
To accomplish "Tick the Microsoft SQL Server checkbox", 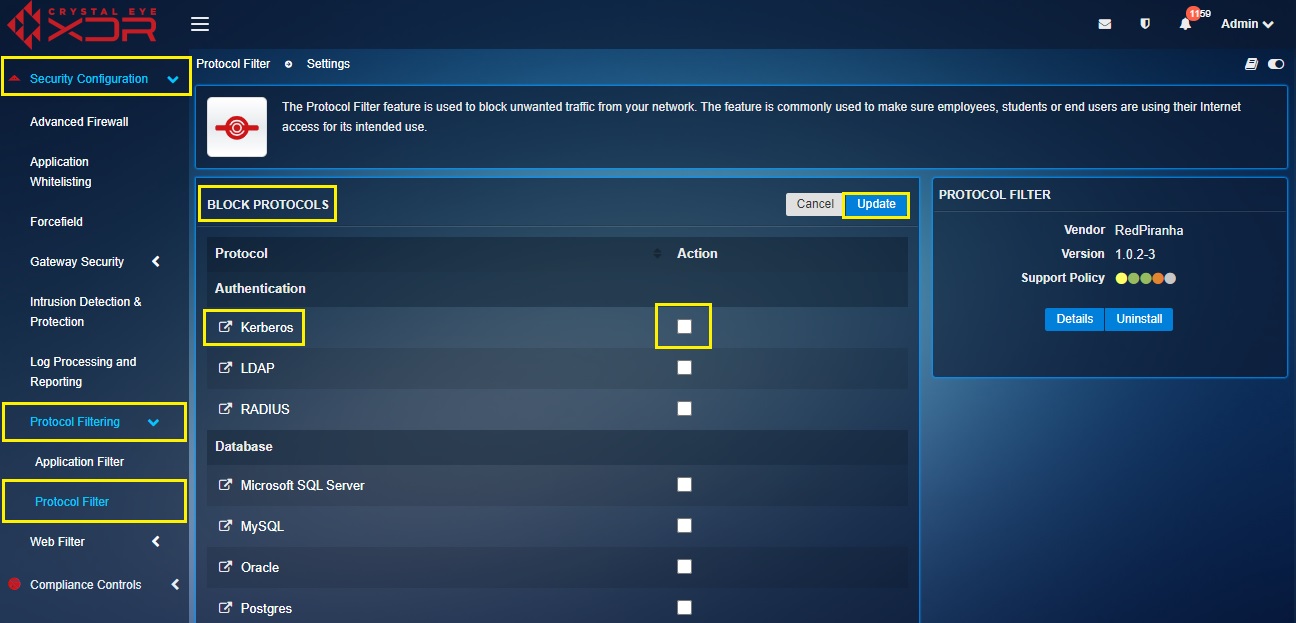I will click(x=684, y=484).
